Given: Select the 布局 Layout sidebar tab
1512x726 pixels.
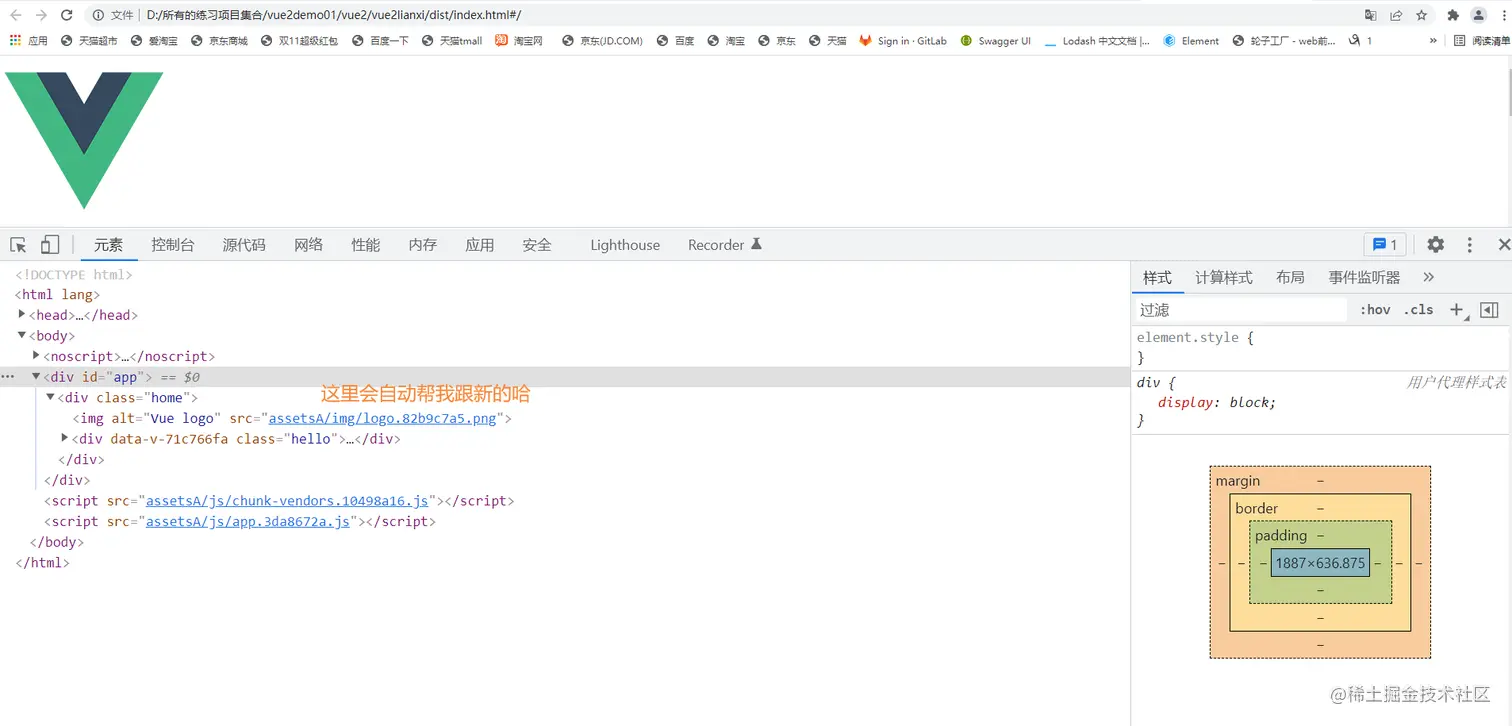Looking at the screenshot, I should [1290, 277].
